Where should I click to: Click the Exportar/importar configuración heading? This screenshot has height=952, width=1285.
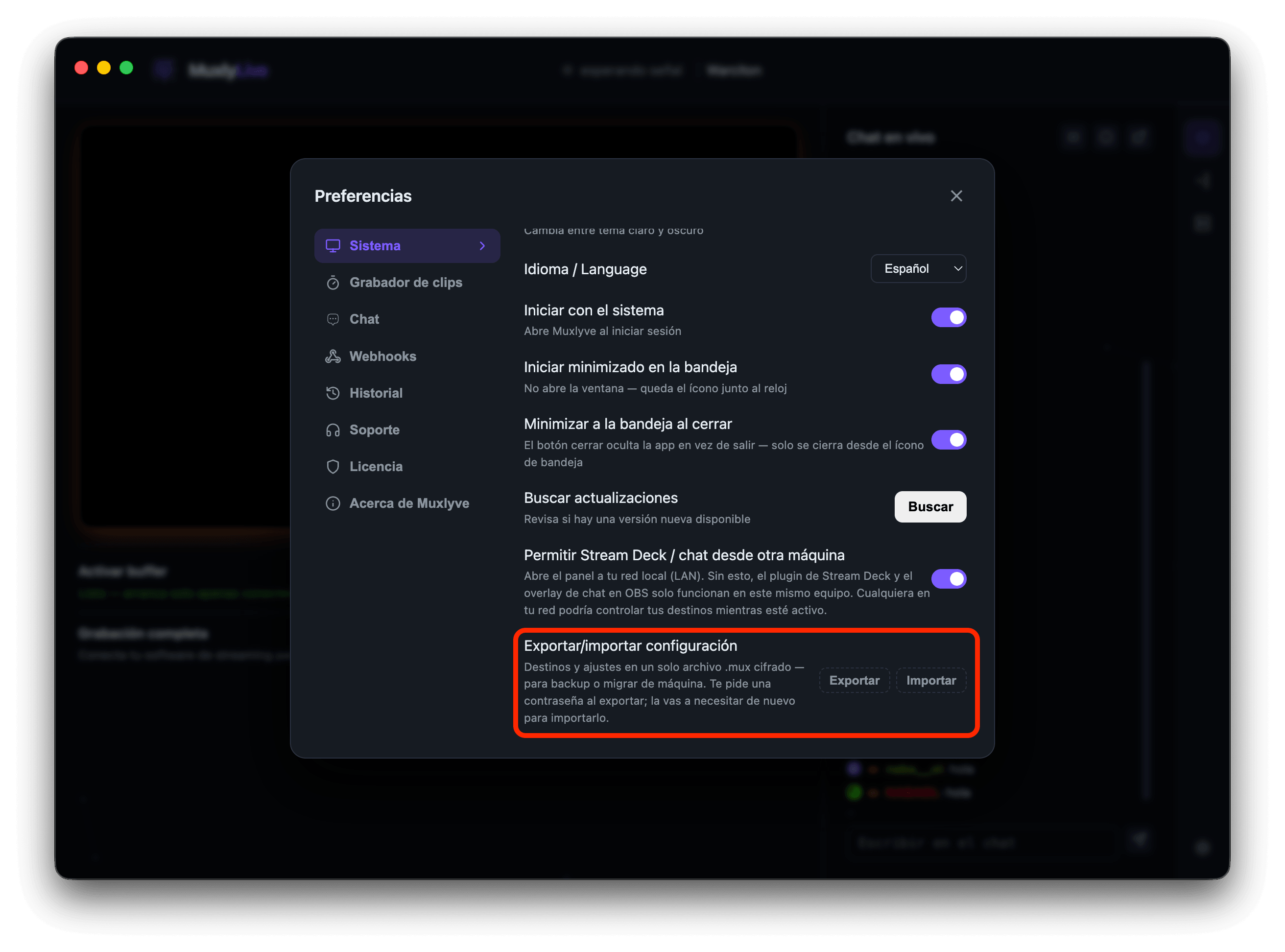click(630, 646)
